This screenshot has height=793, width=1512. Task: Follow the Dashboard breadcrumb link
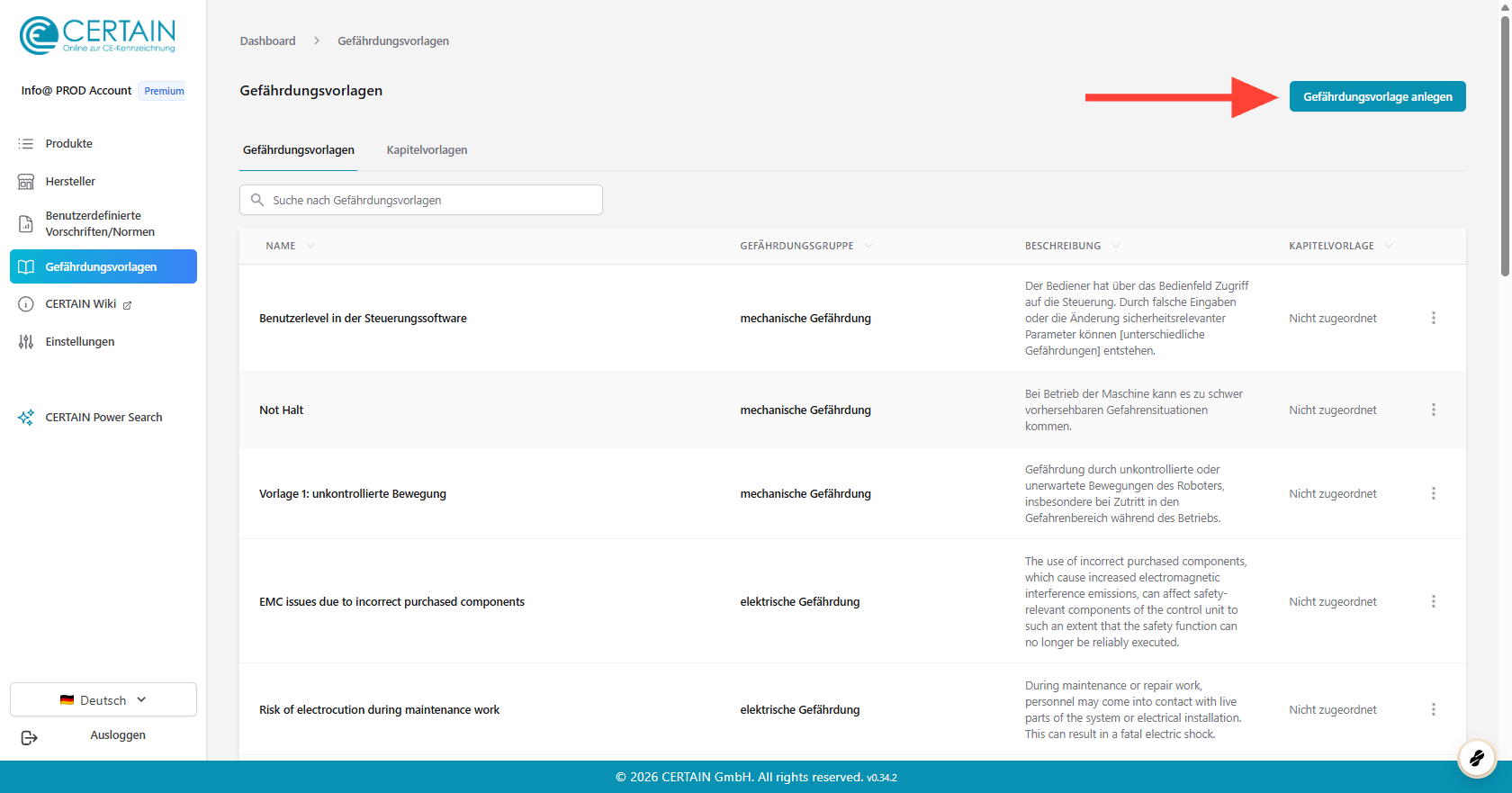[267, 41]
